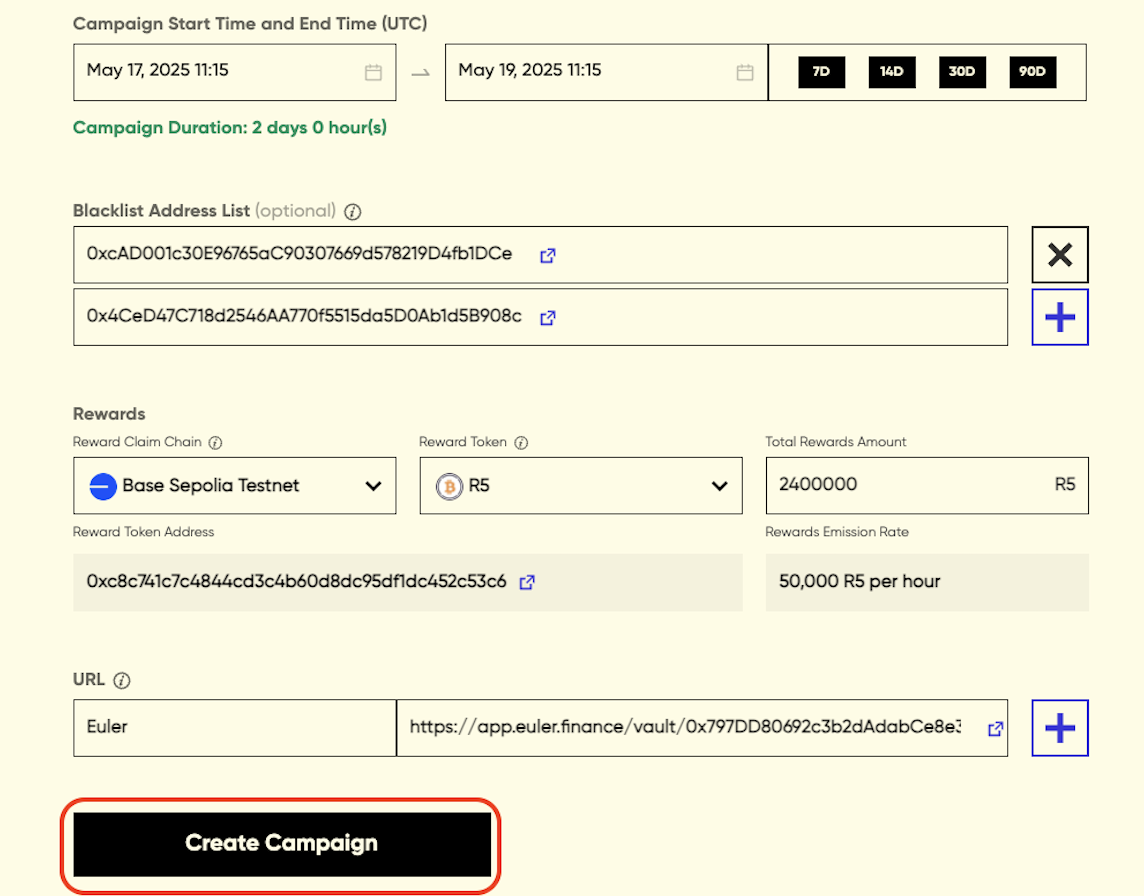This screenshot has height=896, width=1144.
Task: Click info icon beside Reward Claim Chain
Action: [x=215, y=443]
